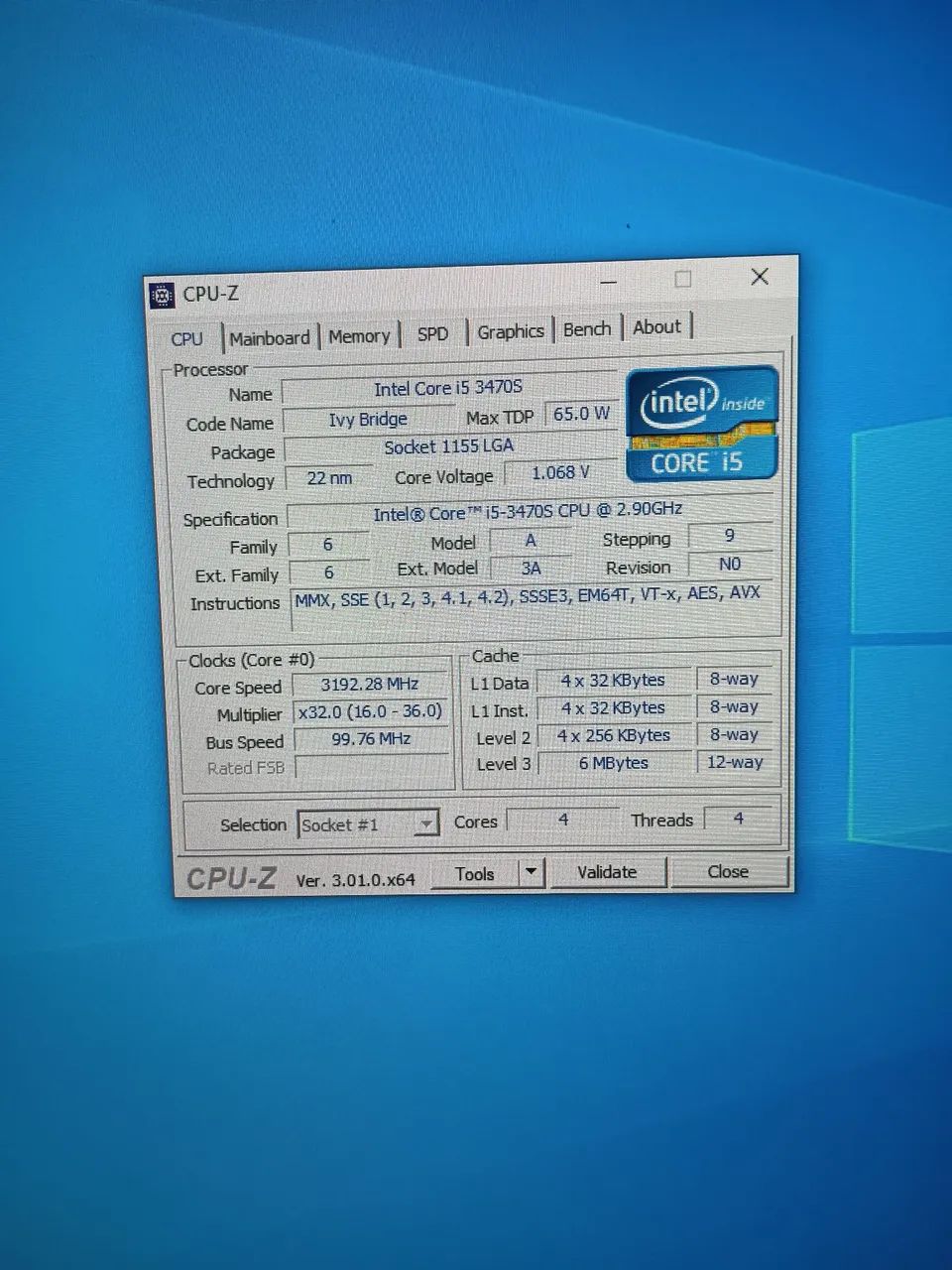952x1270 pixels.
Task: Click the L1 Inst. value 4 x 32 KBytes
Action: pyautogui.click(x=613, y=708)
